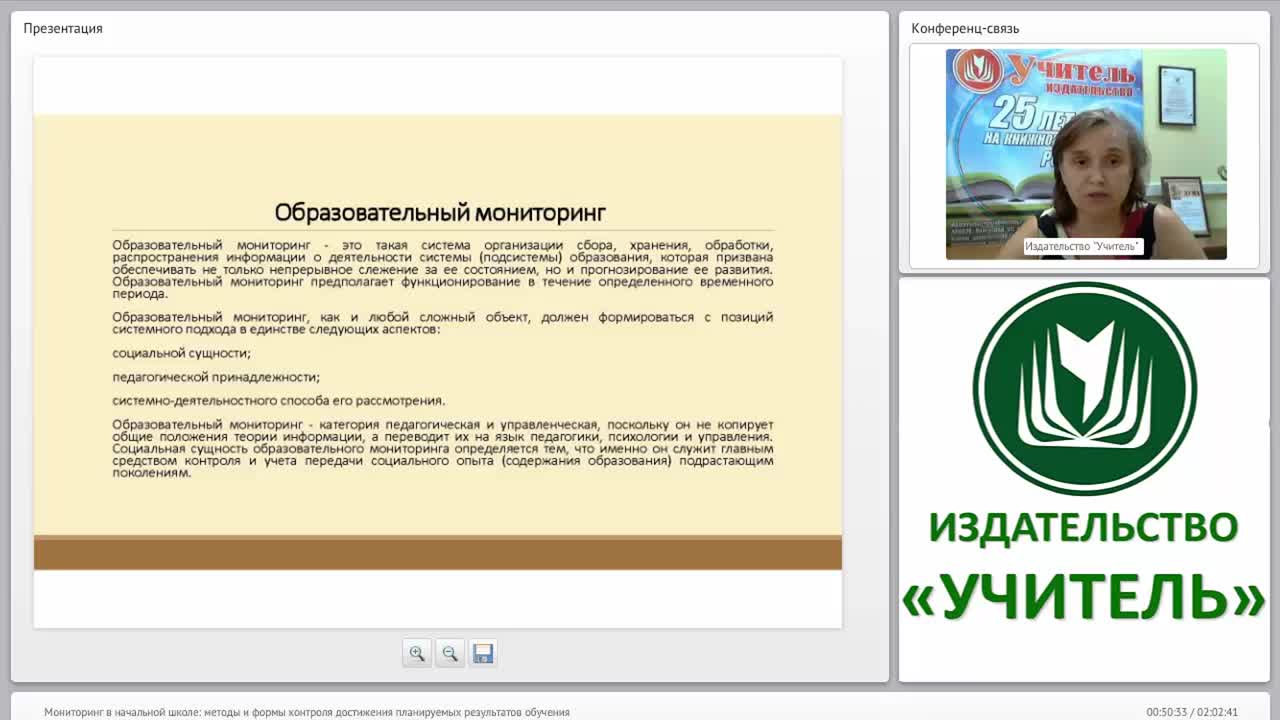Click the playback time 00:50:33 / 02:02:41
The height and width of the screenshot is (720, 1280).
pos(1192,712)
